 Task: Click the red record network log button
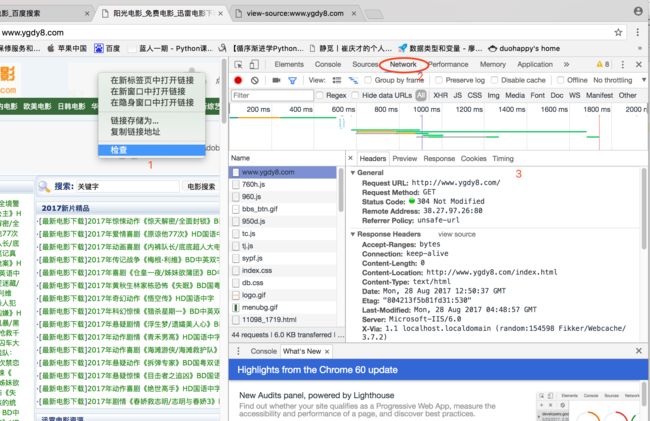tap(238, 80)
